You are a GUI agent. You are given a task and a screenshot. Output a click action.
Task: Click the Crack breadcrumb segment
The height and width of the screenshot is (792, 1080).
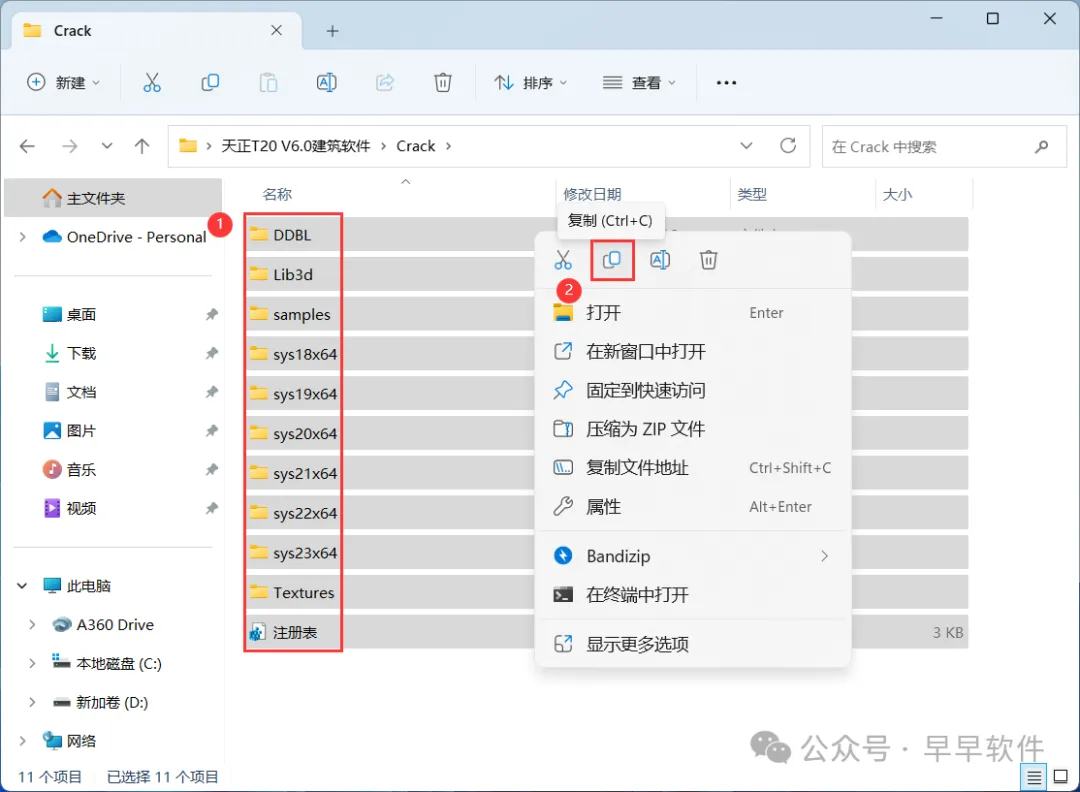pyautogui.click(x=415, y=146)
